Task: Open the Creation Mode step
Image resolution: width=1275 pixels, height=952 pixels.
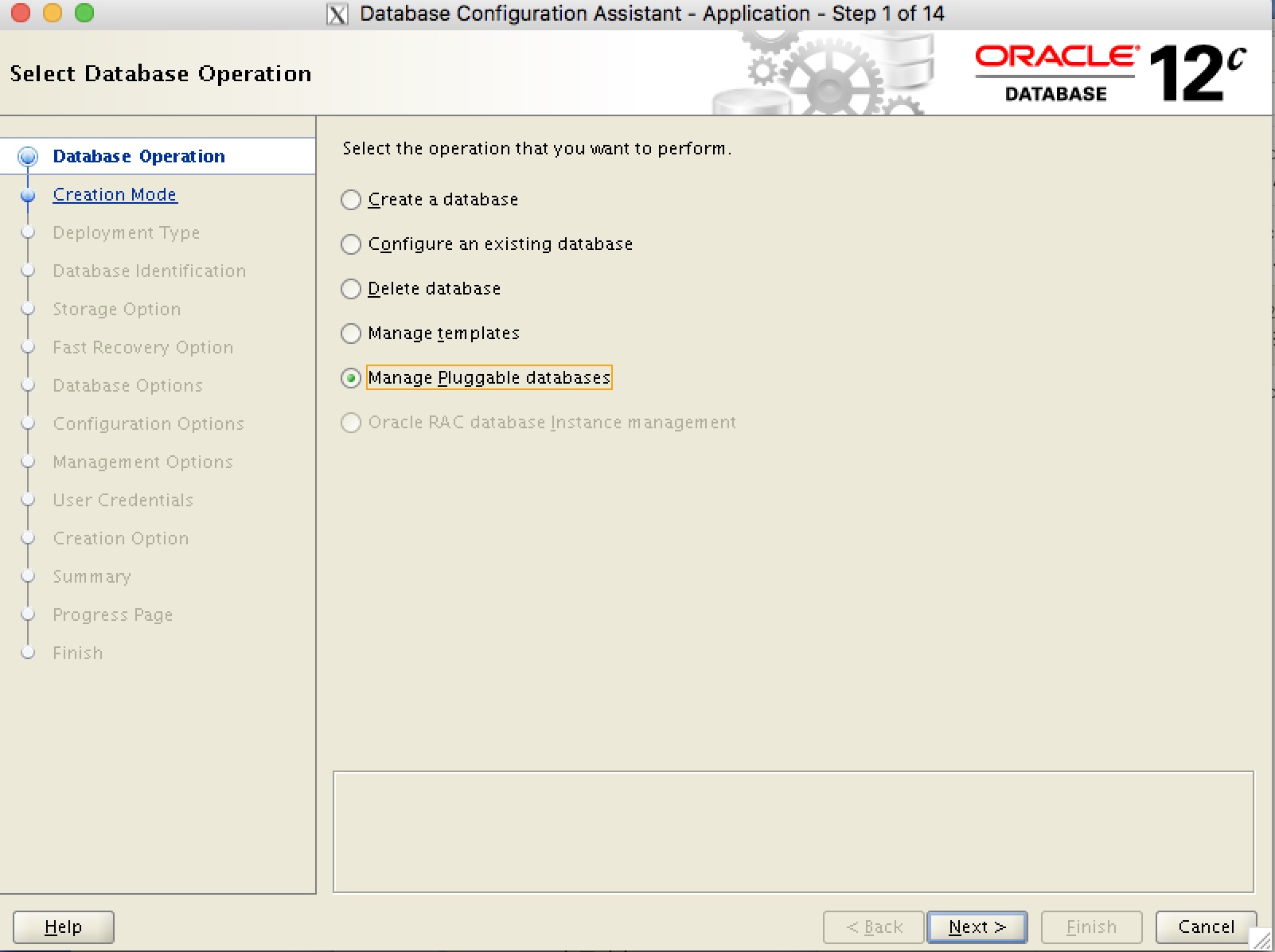Action: coord(115,194)
